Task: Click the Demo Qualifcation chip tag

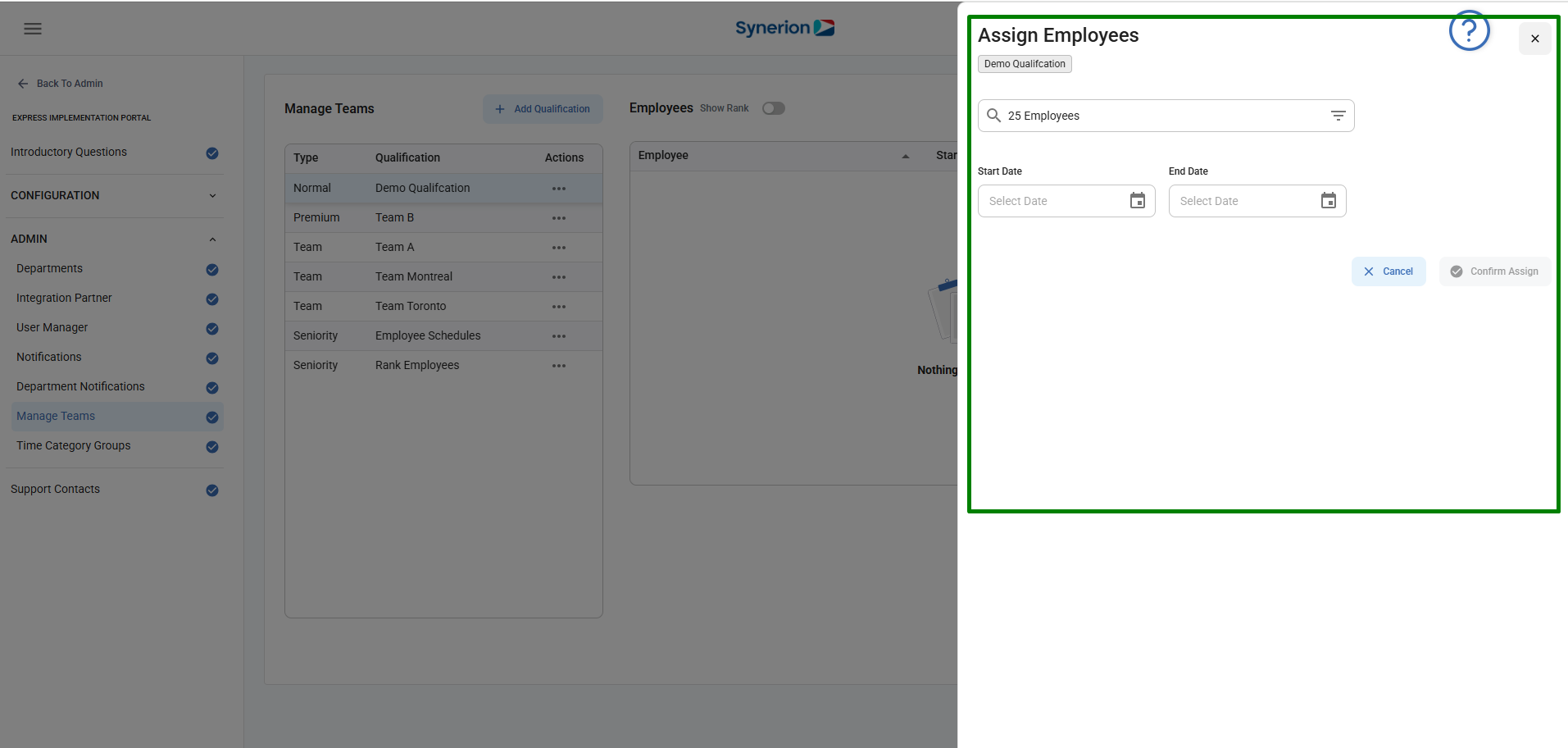Action: pos(1025,64)
